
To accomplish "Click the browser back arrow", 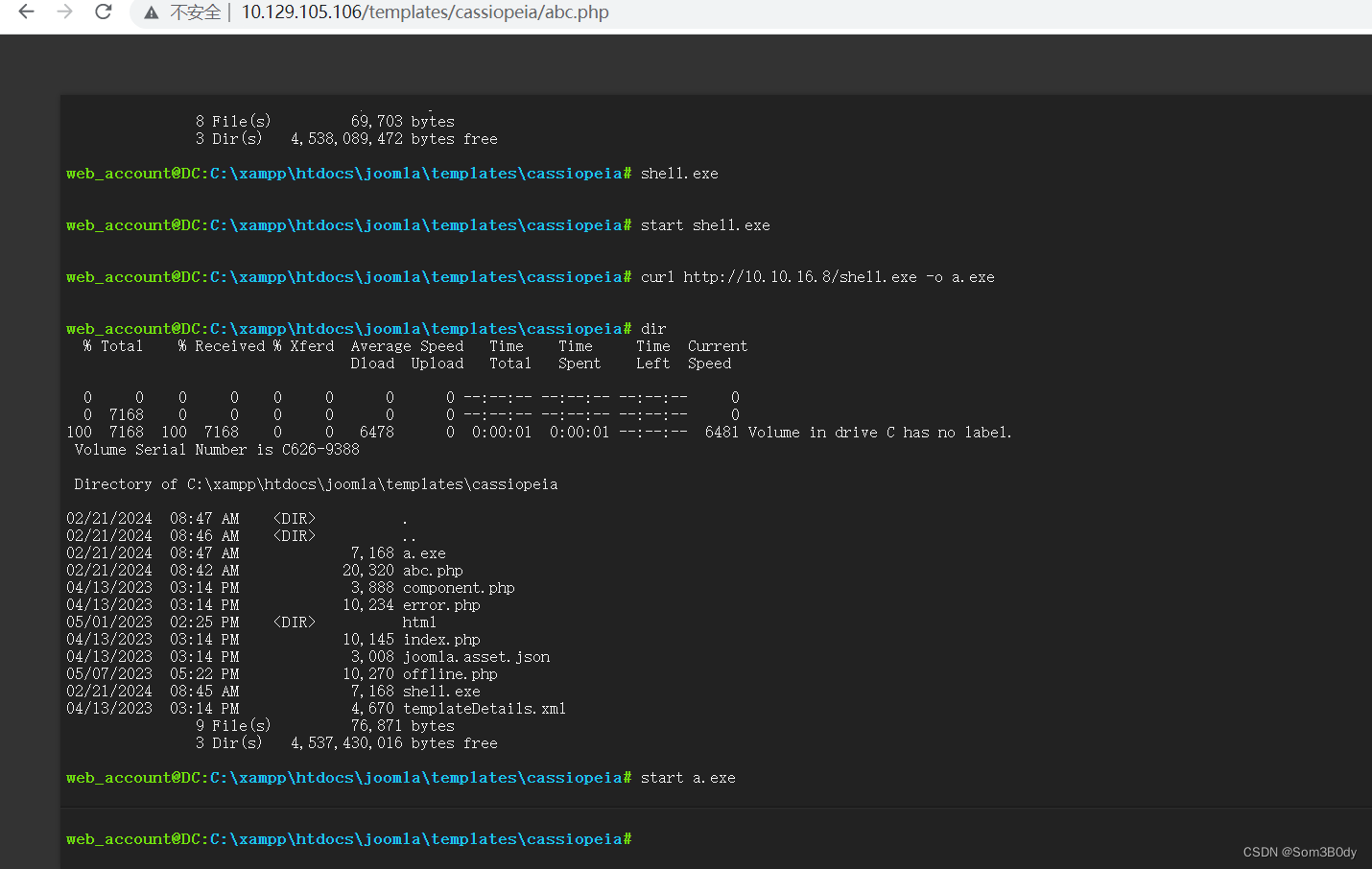I will coord(26,12).
